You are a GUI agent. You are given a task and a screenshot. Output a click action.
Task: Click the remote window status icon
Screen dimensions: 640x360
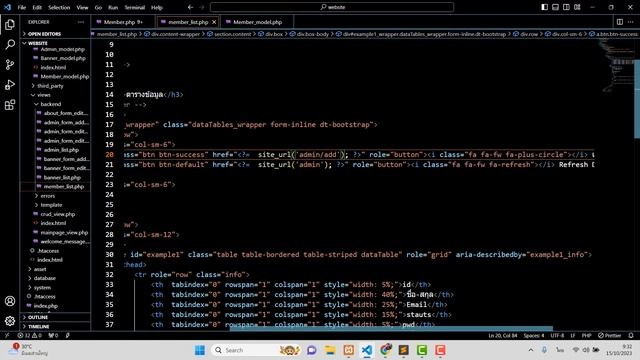coord(7,336)
